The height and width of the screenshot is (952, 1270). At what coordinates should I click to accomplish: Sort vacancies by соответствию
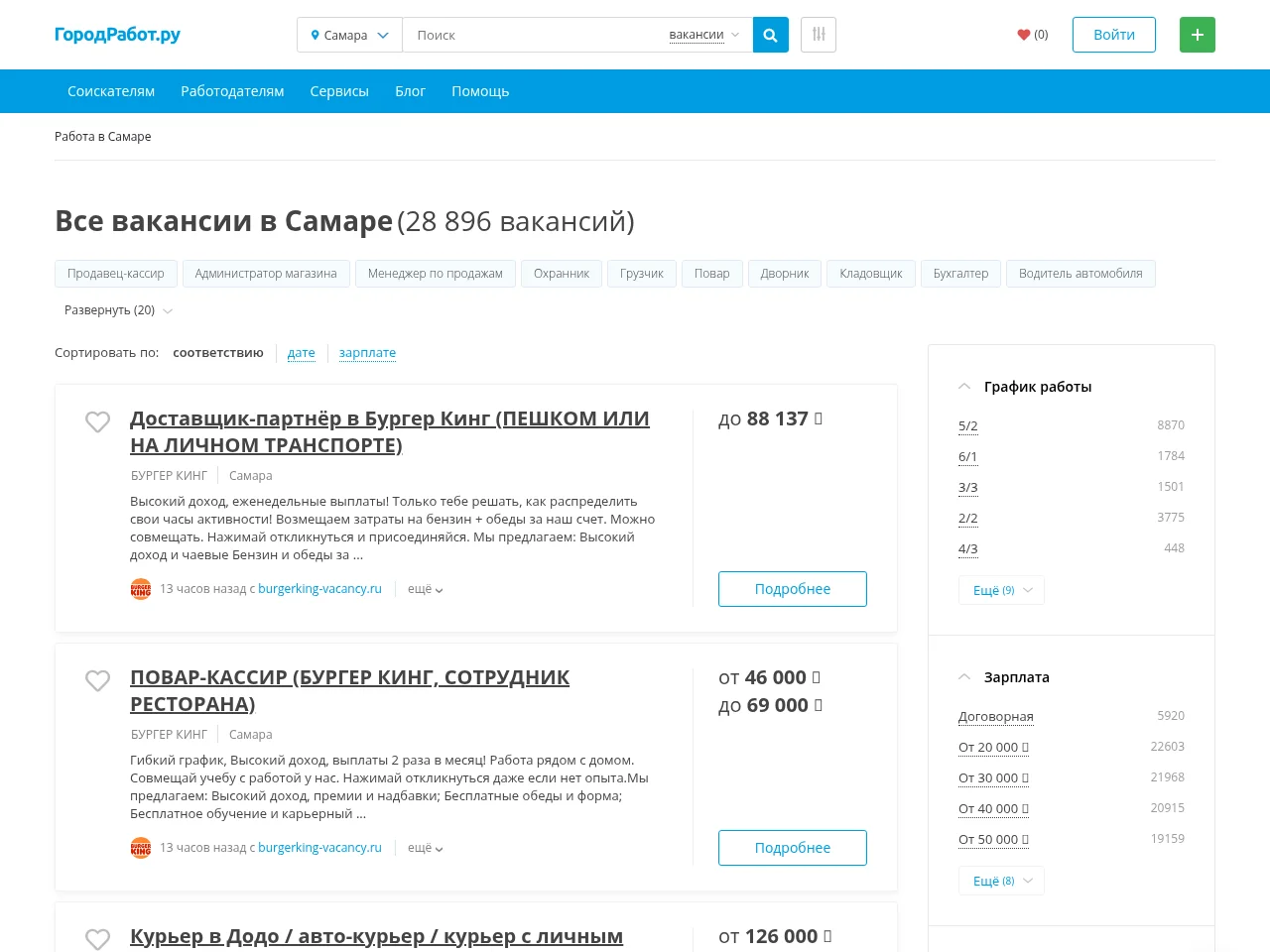pyautogui.click(x=218, y=353)
